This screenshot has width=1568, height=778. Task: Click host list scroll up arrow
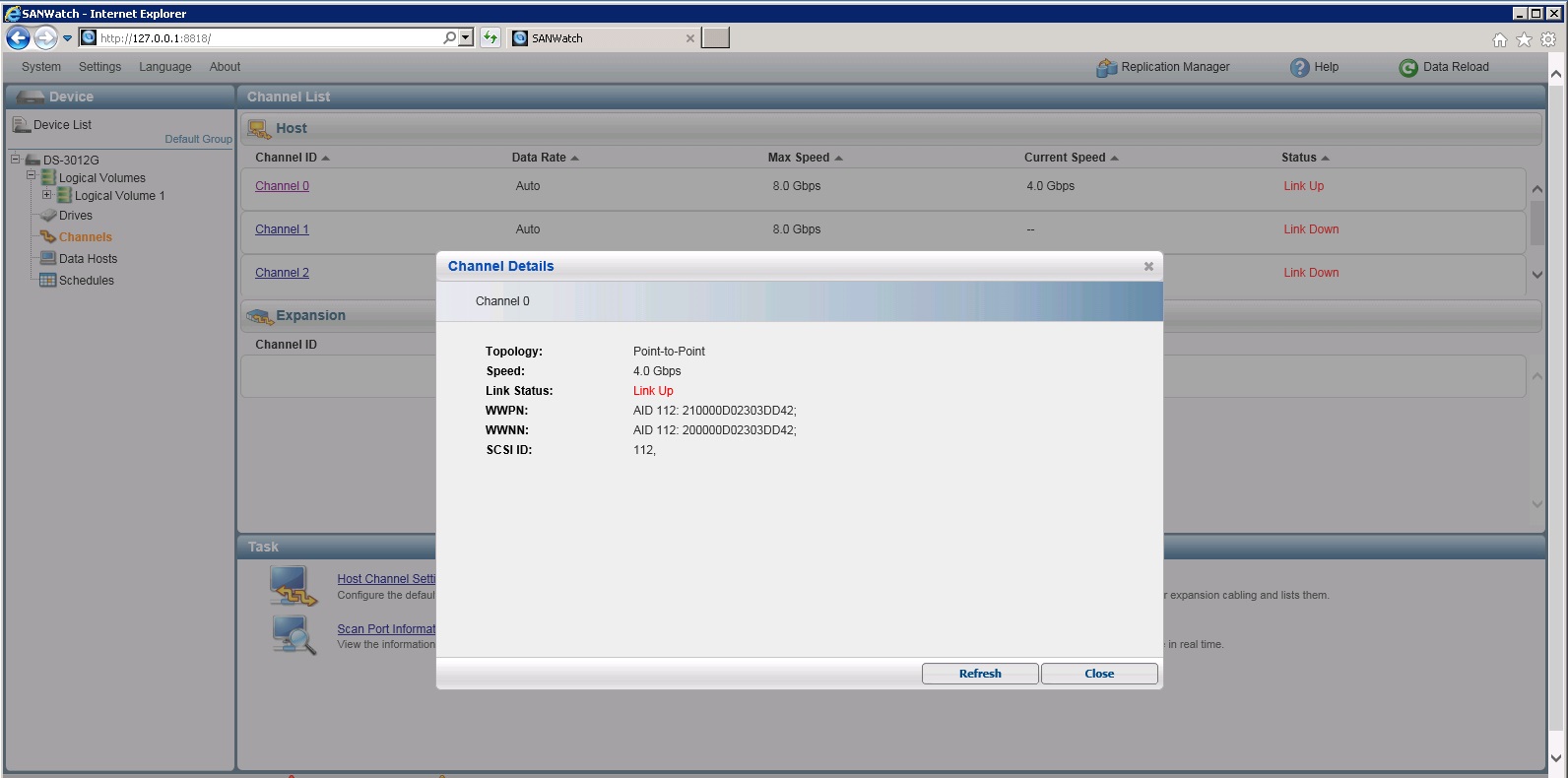coord(1536,188)
